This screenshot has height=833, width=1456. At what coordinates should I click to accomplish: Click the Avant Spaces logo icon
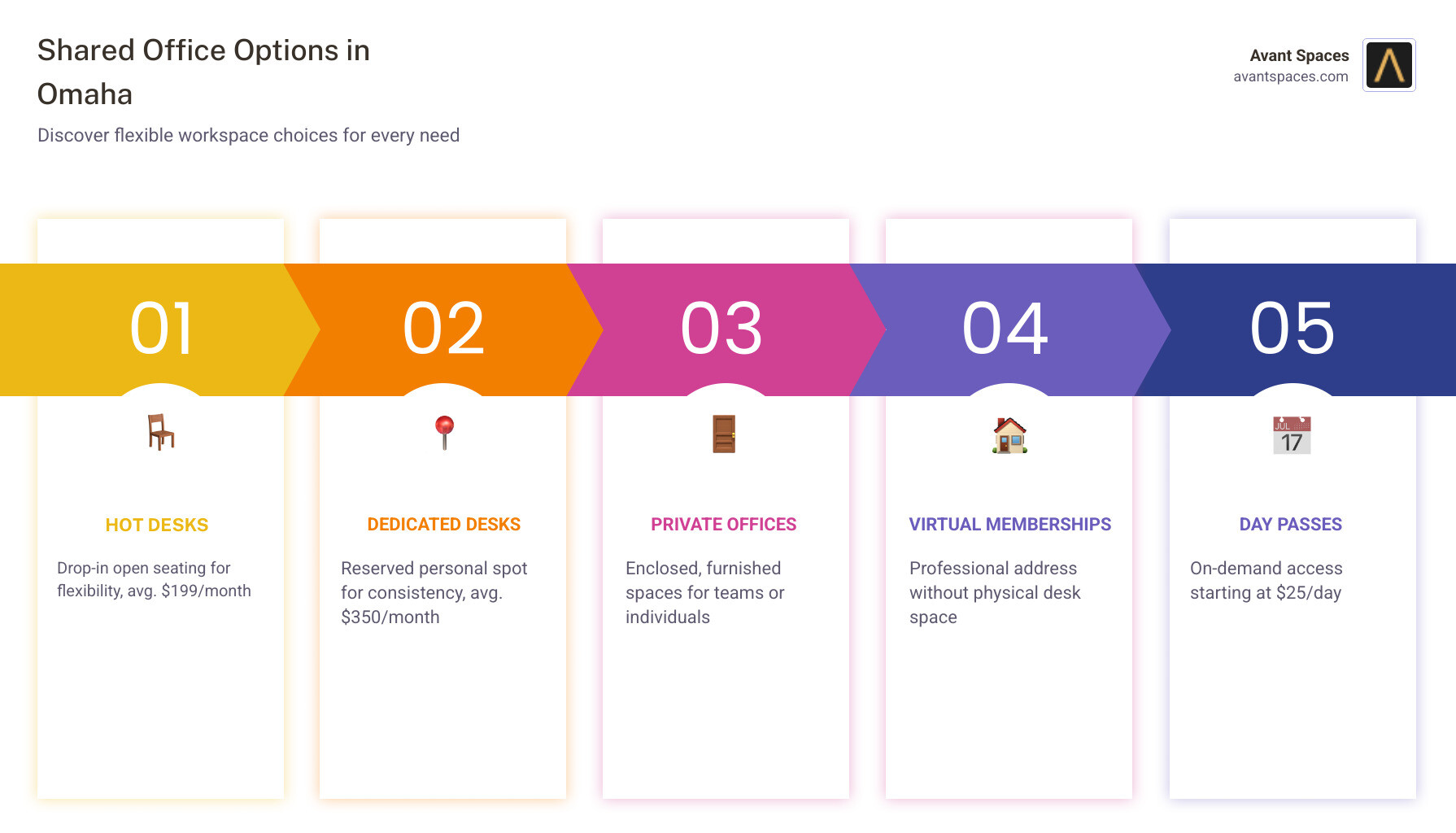click(x=1388, y=65)
